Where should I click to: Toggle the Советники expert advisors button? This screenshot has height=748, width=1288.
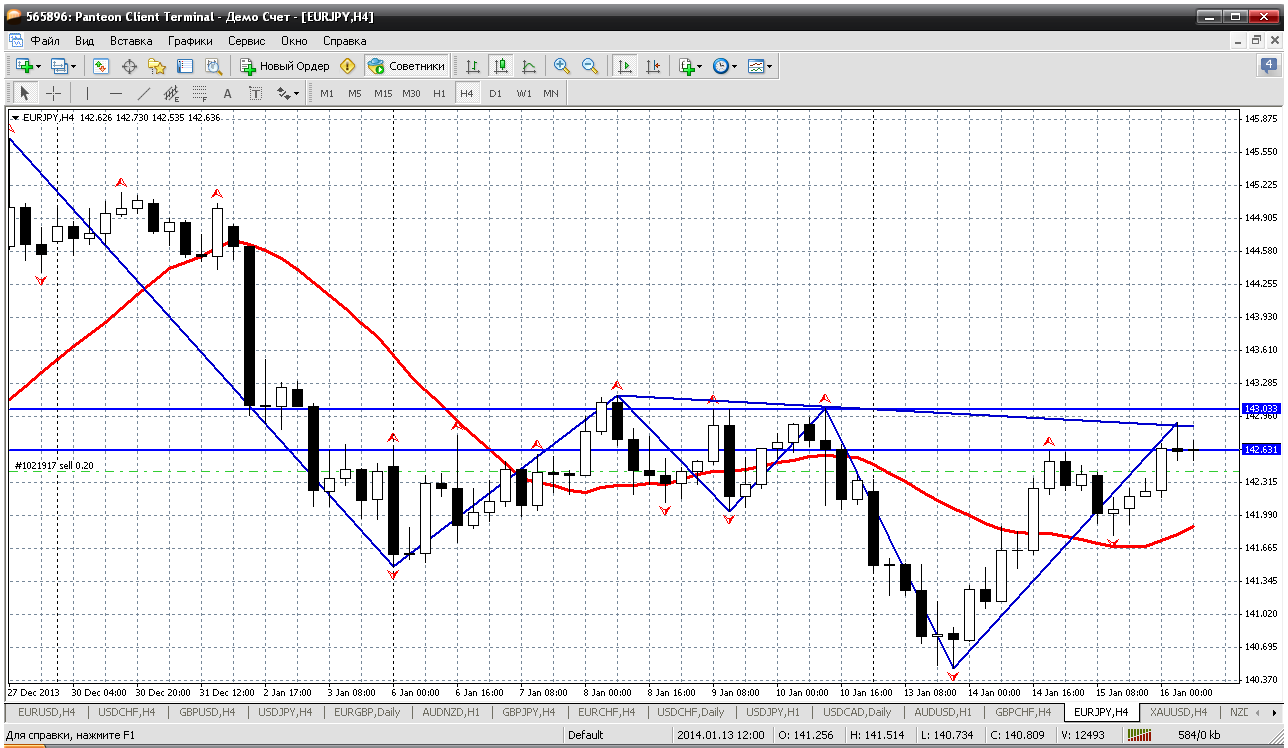click(x=406, y=66)
